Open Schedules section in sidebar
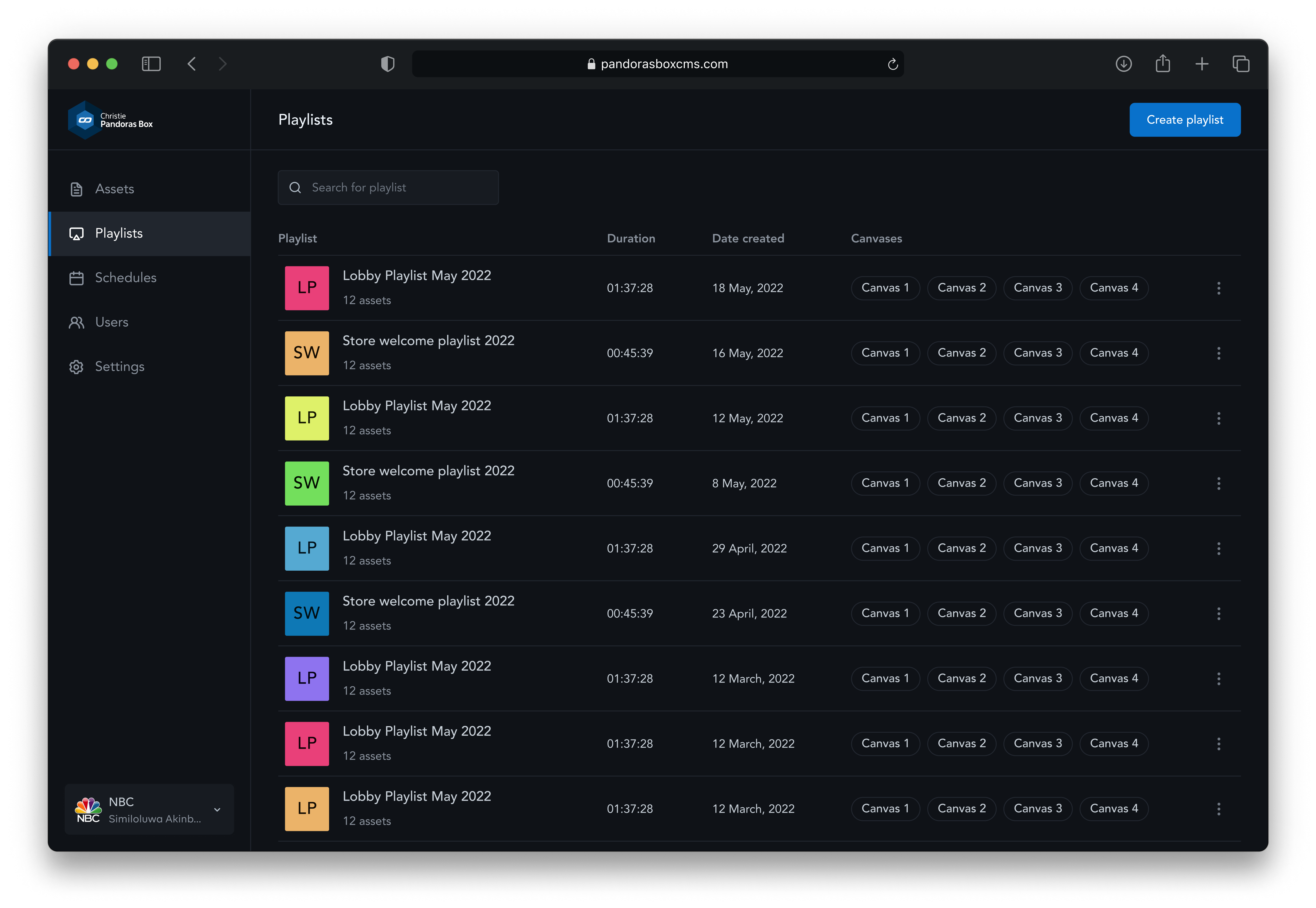1316x908 pixels. (x=125, y=278)
